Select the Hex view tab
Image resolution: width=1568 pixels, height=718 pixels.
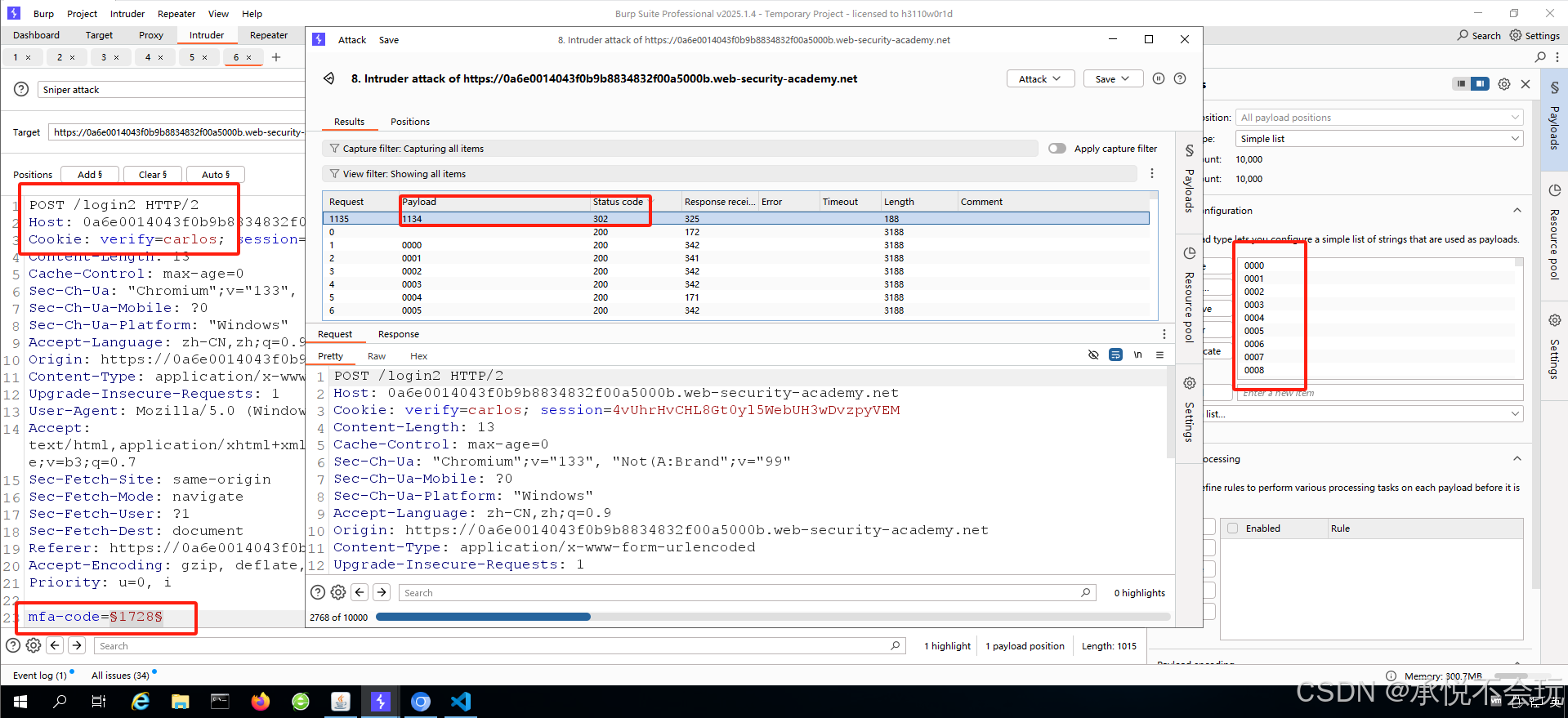419,356
